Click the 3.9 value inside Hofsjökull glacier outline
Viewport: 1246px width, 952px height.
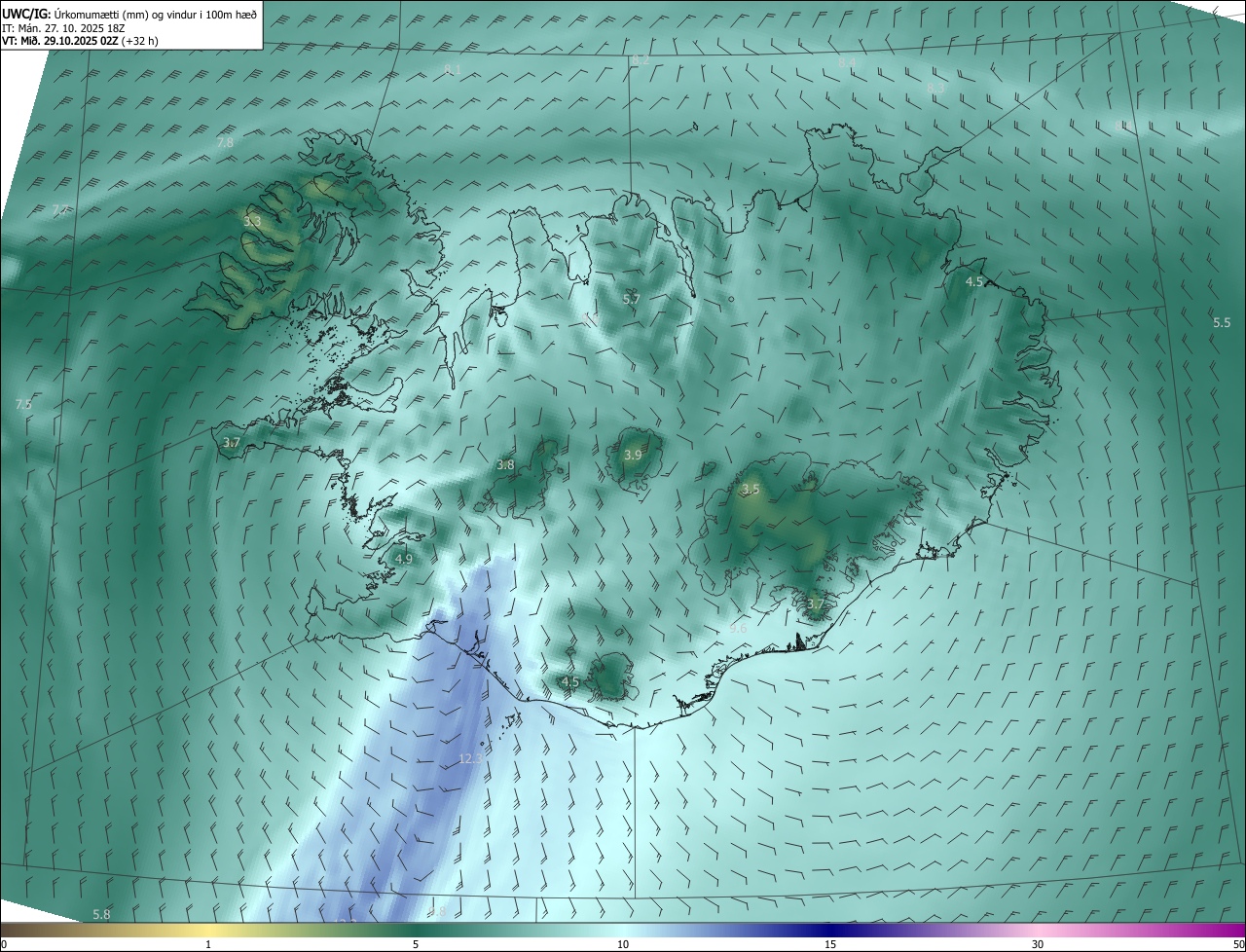[x=633, y=456]
